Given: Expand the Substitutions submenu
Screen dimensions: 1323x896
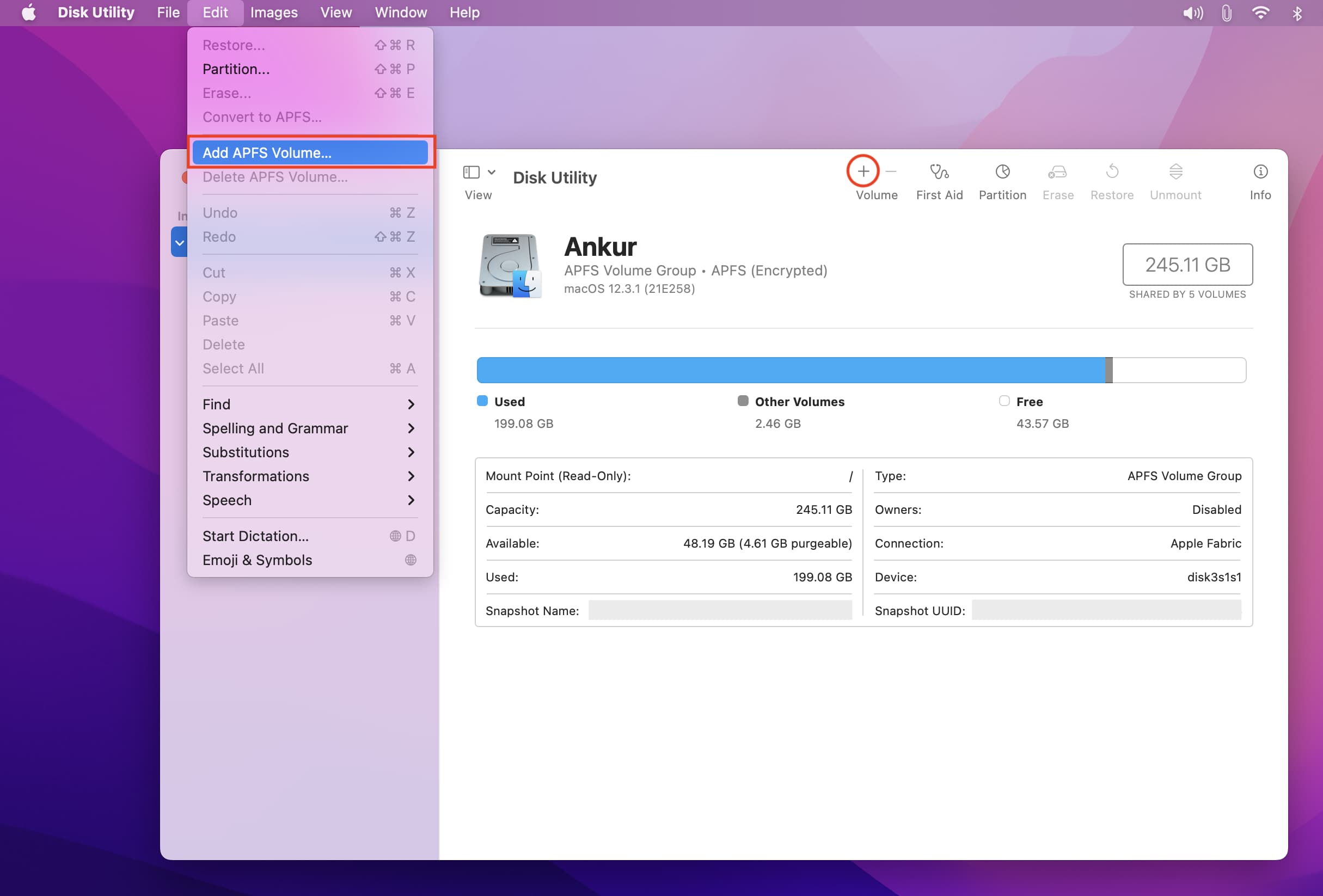Looking at the screenshot, I should pyautogui.click(x=310, y=452).
